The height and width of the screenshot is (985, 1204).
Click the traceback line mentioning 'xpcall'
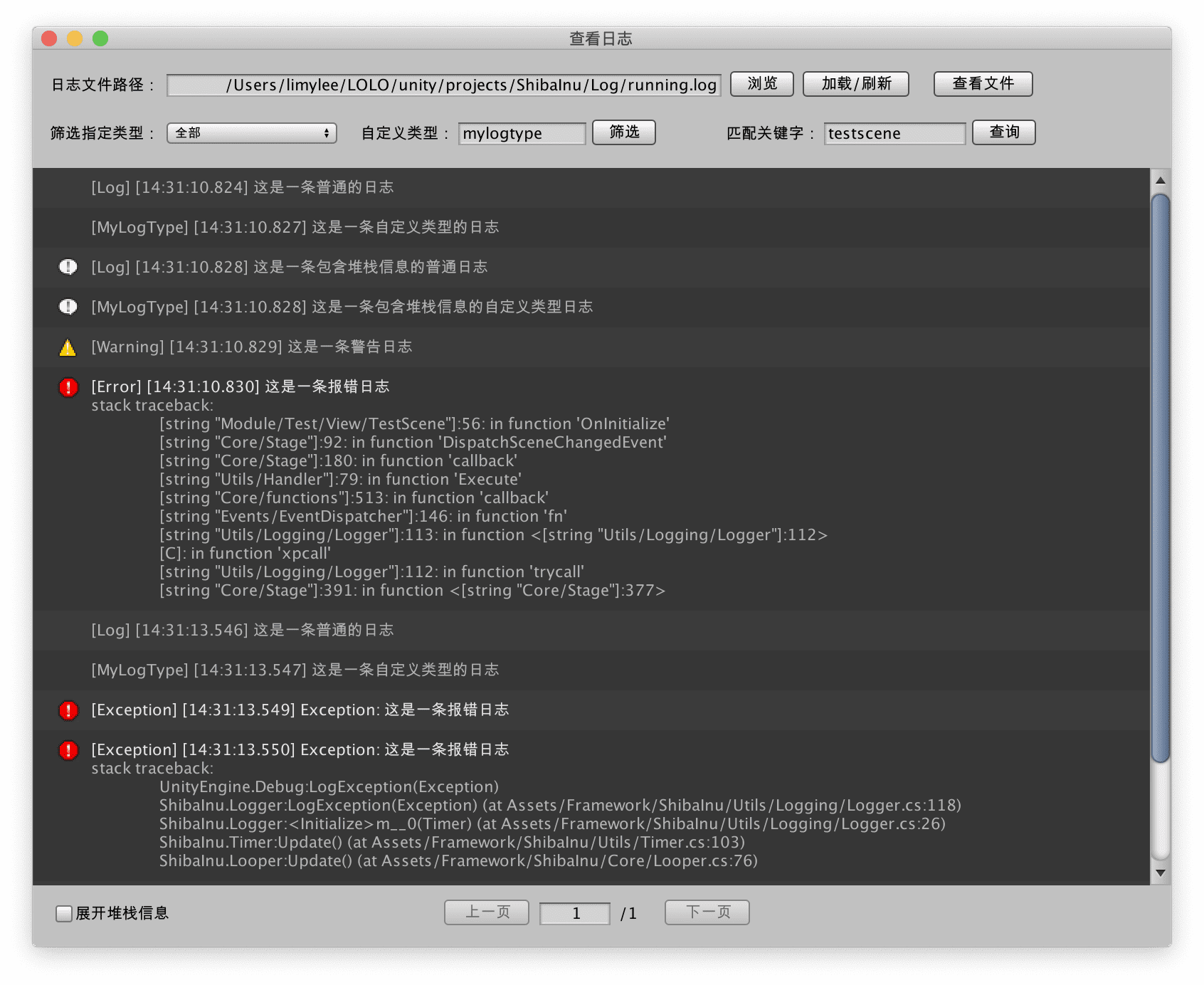point(245,554)
